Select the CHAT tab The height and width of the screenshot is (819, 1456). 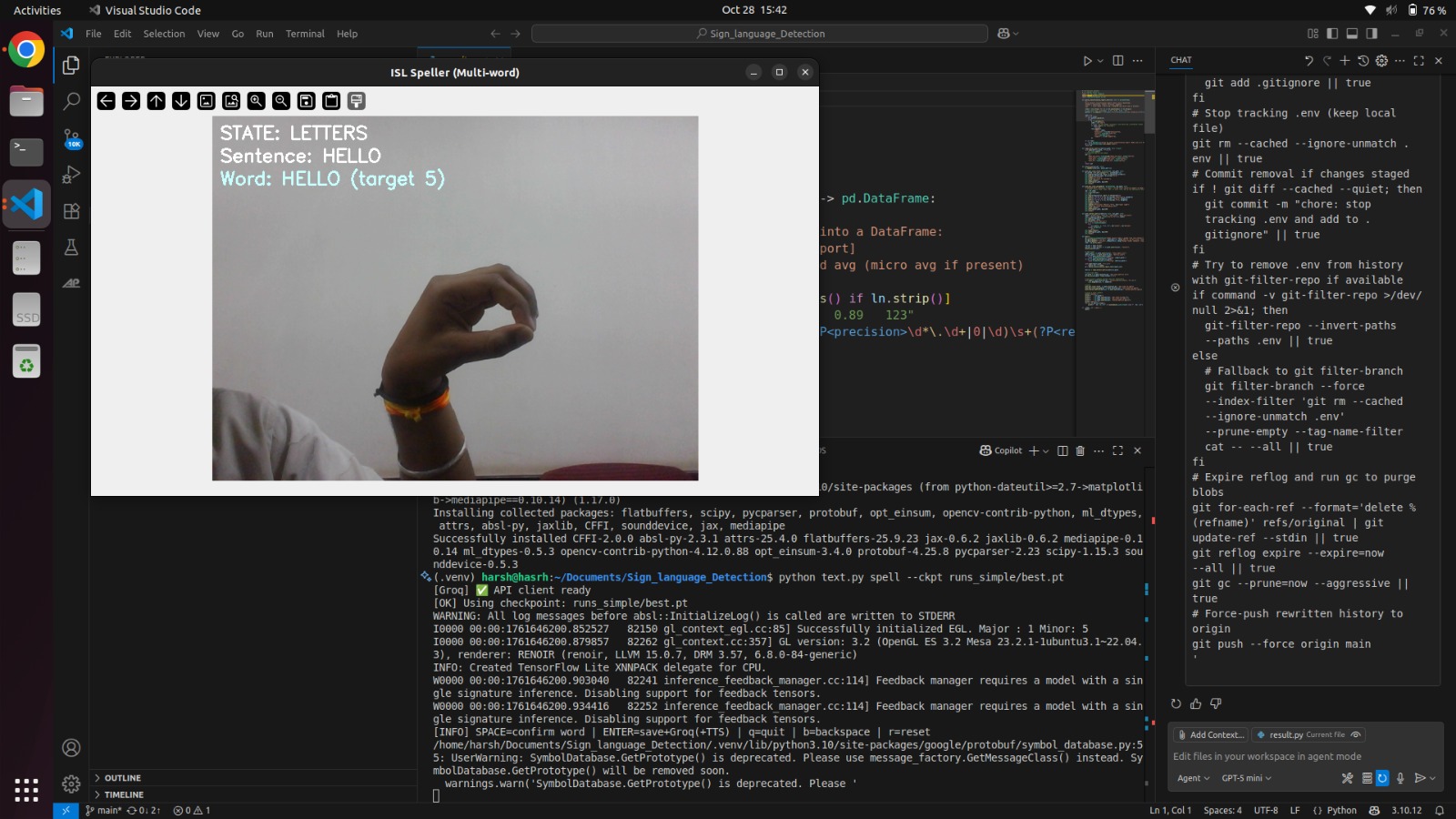[x=1181, y=60]
